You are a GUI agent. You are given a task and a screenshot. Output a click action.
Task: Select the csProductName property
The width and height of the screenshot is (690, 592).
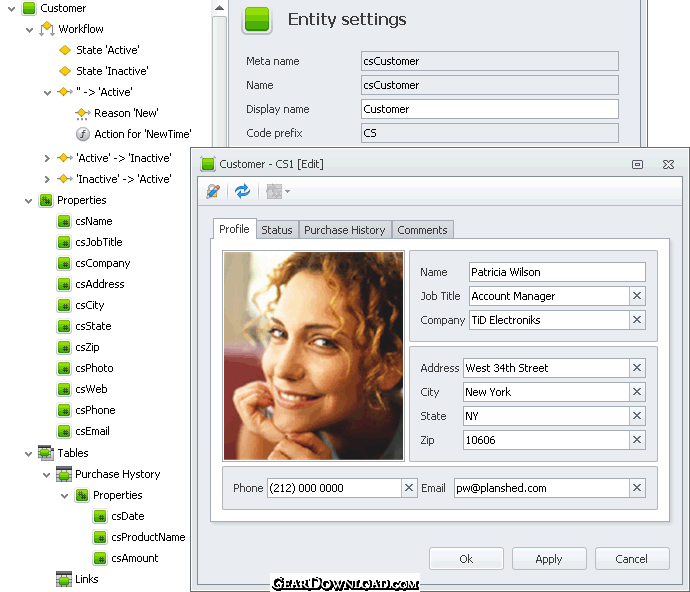[x=148, y=537]
